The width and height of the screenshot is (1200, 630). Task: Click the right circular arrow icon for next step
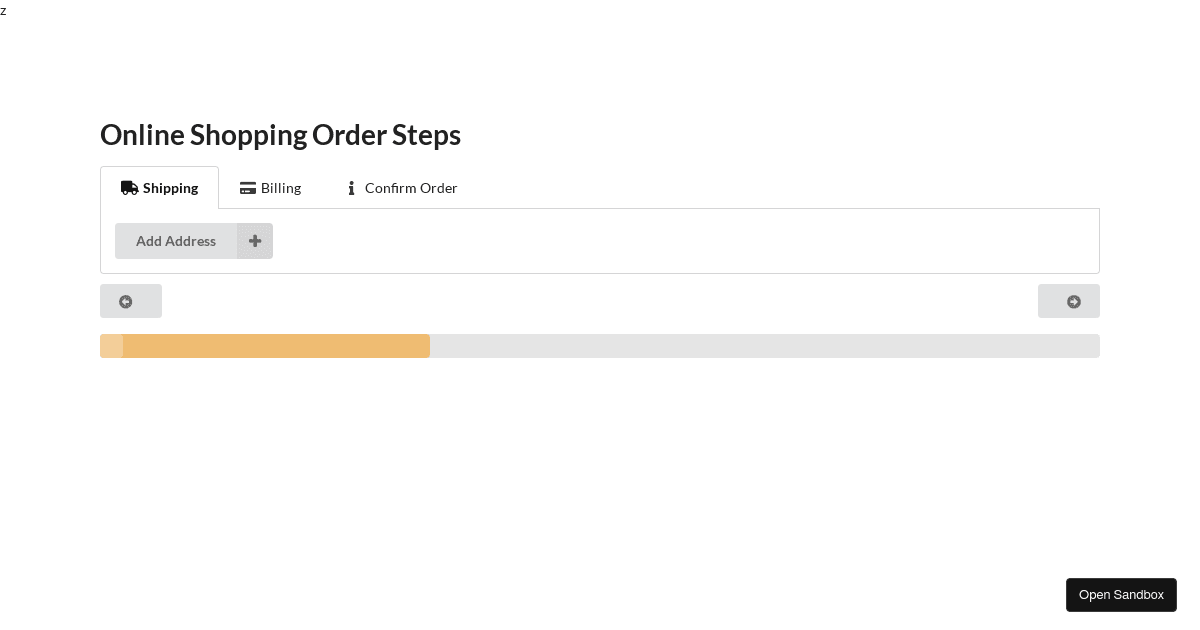[x=1073, y=301]
